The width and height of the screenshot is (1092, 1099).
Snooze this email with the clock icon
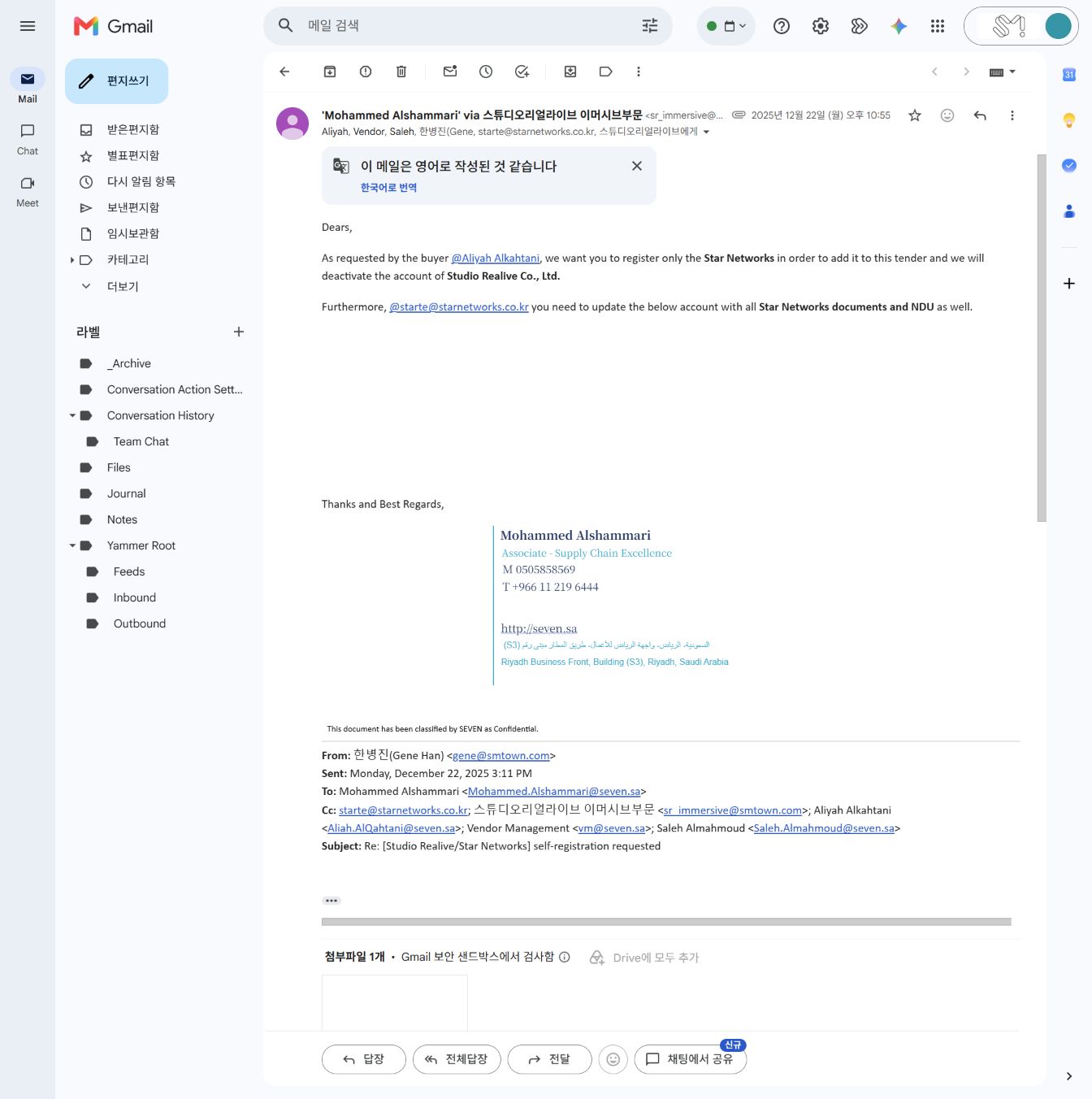click(x=486, y=72)
